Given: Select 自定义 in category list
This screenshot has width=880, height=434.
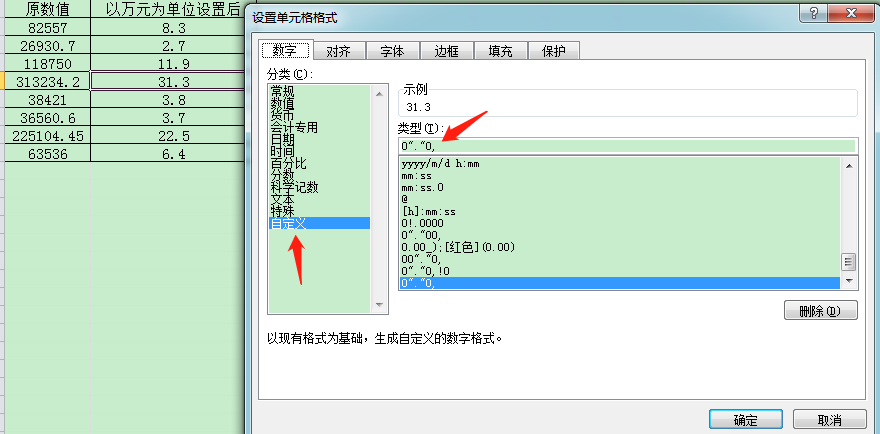Looking at the screenshot, I should click(x=319, y=223).
